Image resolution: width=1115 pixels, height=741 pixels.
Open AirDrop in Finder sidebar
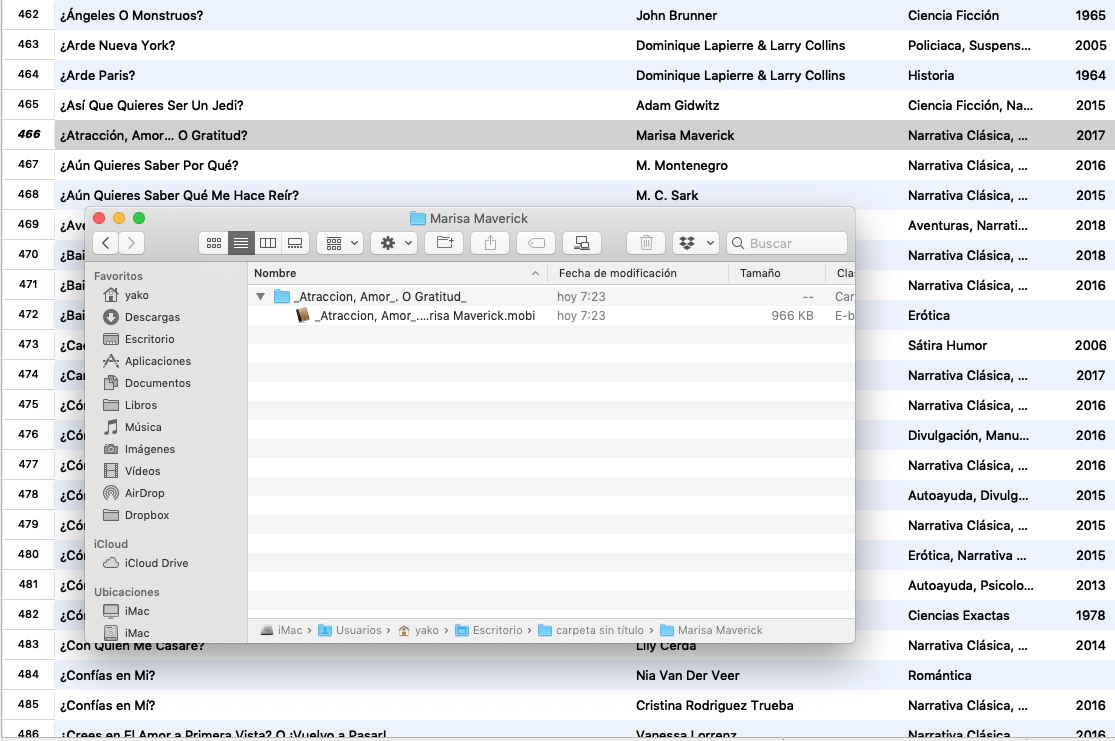point(134,494)
